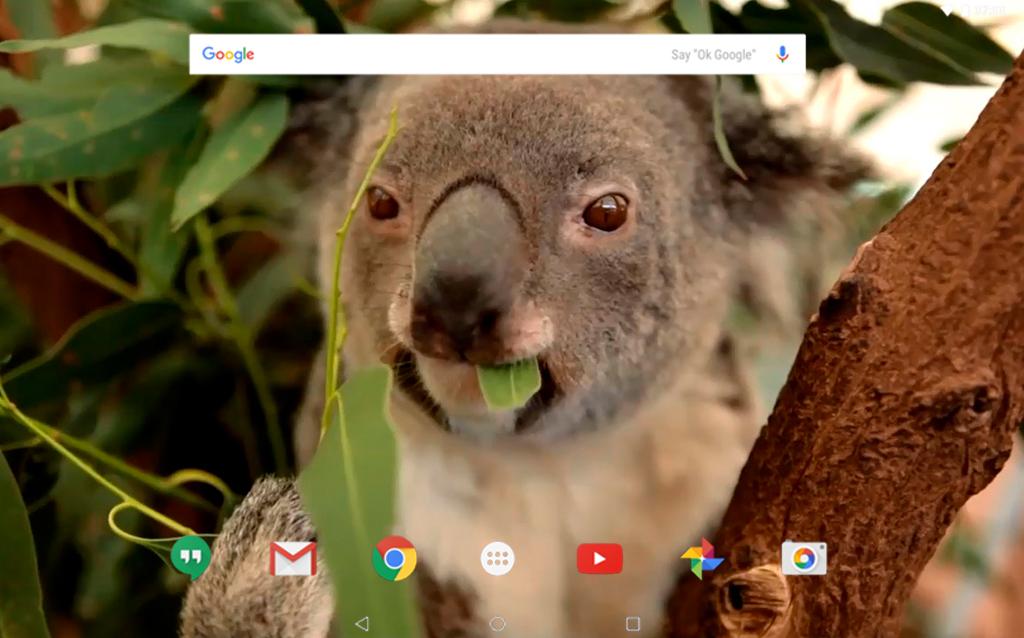1024x638 pixels.
Task: Click the Google logo in search bar
Action: 228,55
